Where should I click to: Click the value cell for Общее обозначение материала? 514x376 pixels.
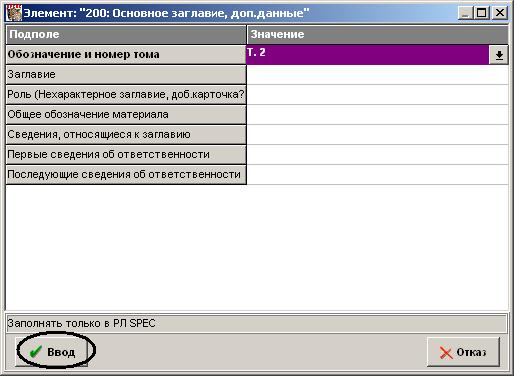click(x=378, y=115)
